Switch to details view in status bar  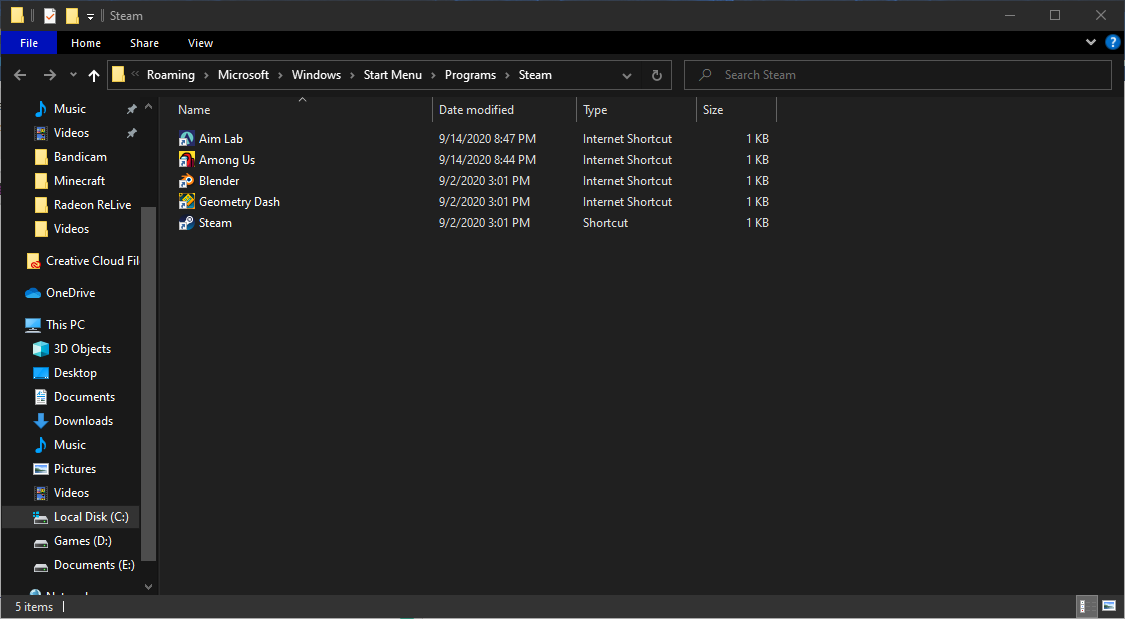[1088, 606]
